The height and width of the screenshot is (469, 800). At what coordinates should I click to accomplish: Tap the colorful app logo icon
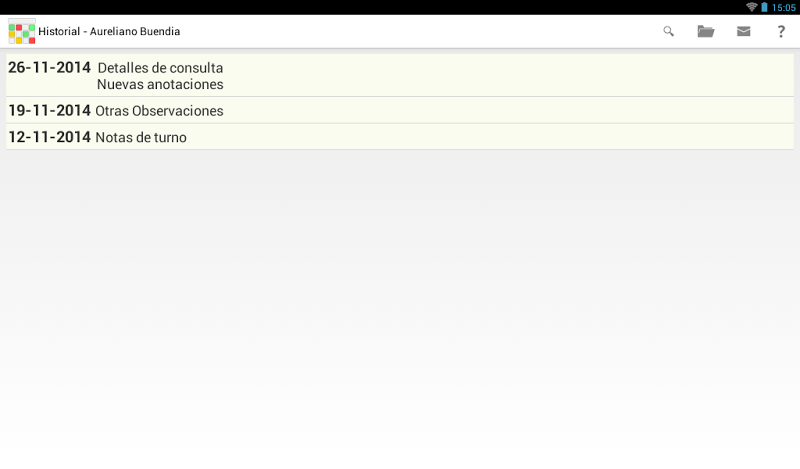(x=22, y=32)
